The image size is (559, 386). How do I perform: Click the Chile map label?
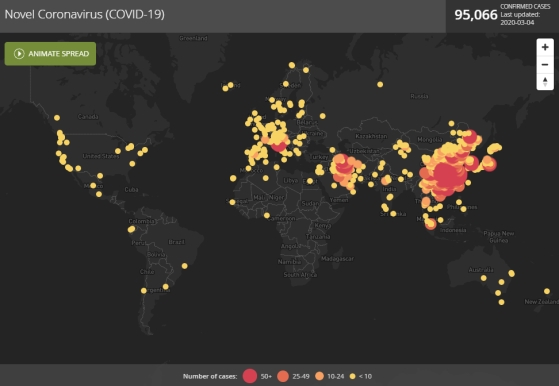click(x=147, y=272)
